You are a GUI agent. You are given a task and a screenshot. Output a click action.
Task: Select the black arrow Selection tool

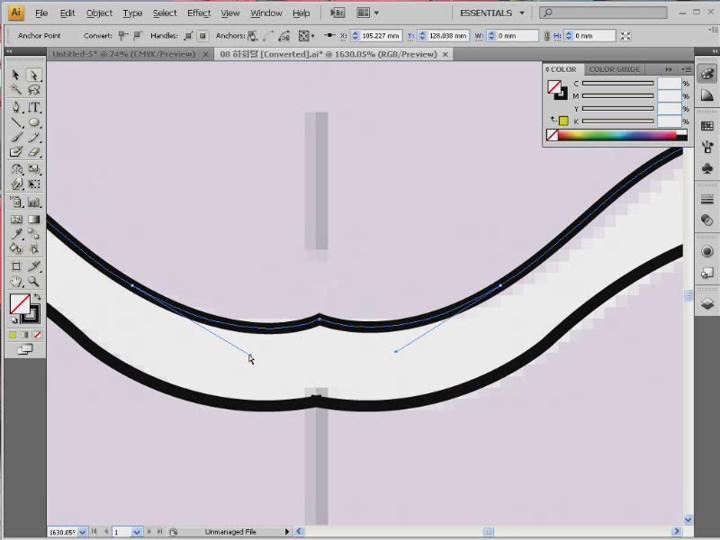15,75
